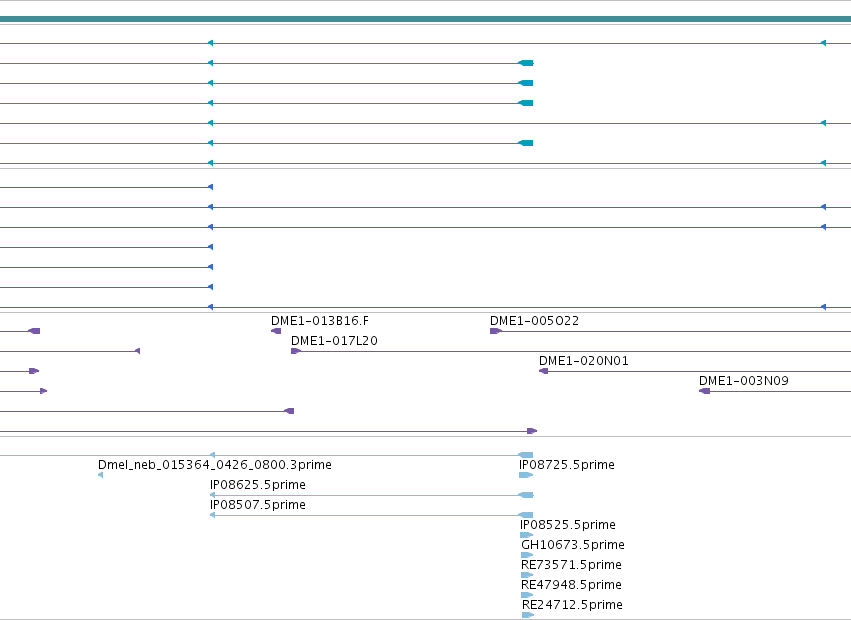Click the purple arrow glyph starting DME1-005O22
The height and width of the screenshot is (620, 851).
496,331
